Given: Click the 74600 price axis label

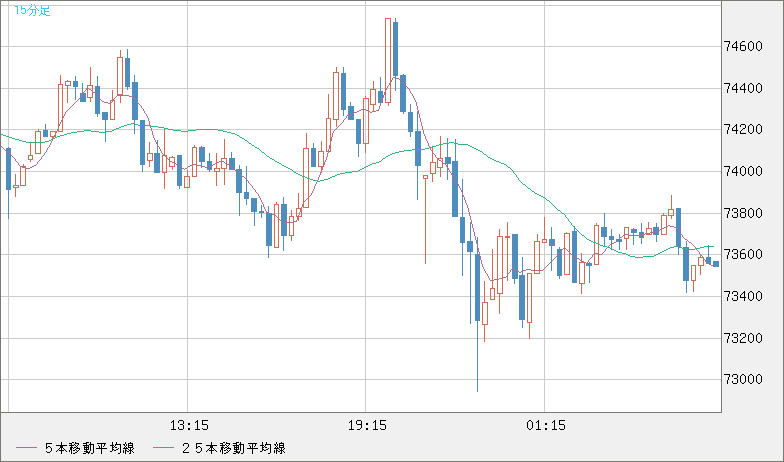Looking at the screenshot, I should (744, 47).
